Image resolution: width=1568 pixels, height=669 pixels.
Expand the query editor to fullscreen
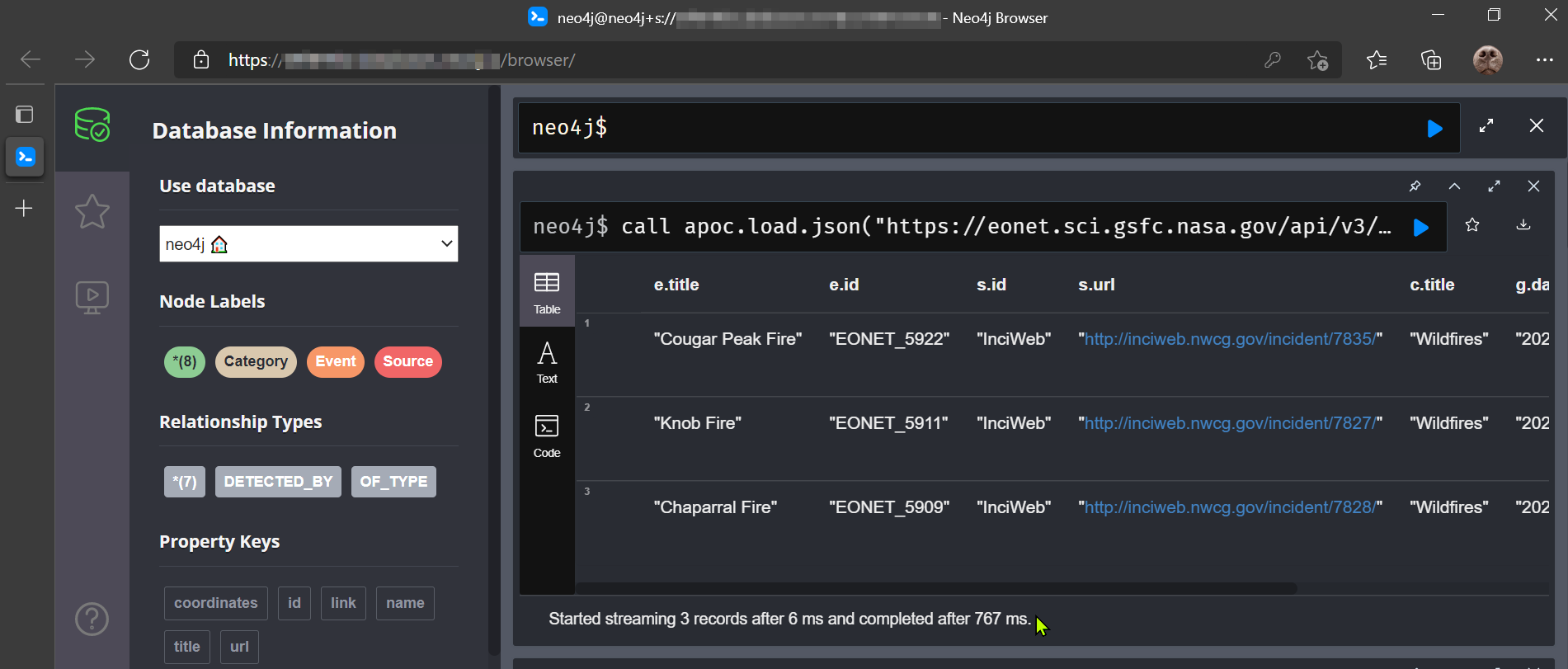[x=1486, y=126]
